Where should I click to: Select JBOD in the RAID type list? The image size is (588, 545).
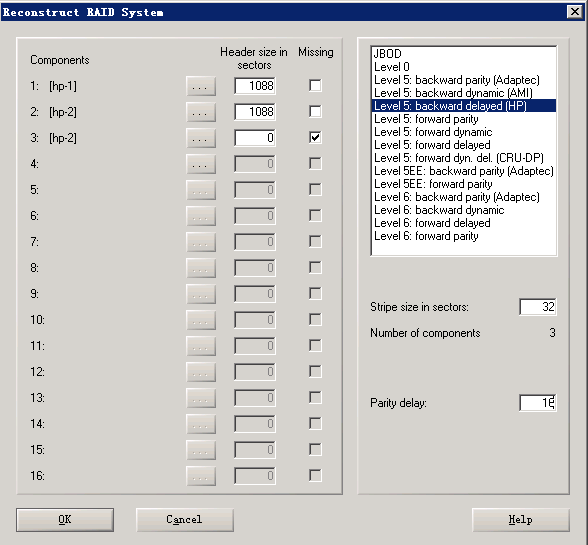[x=464, y=54]
